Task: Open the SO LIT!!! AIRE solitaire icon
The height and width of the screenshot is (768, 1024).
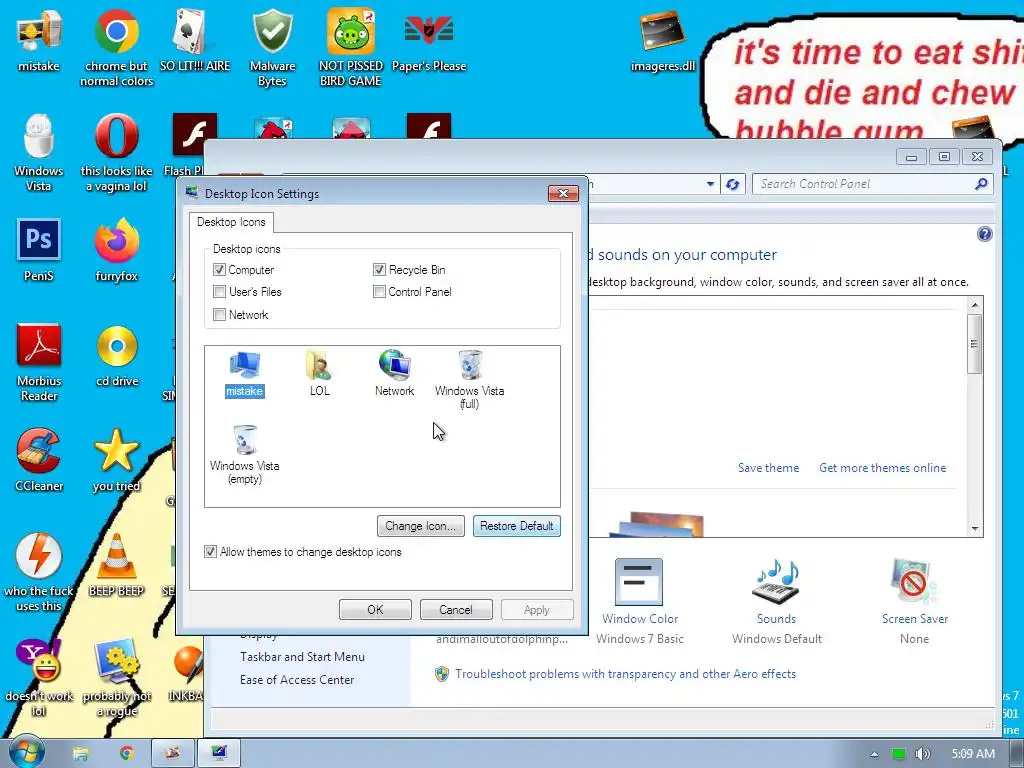Action: pos(195,40)
